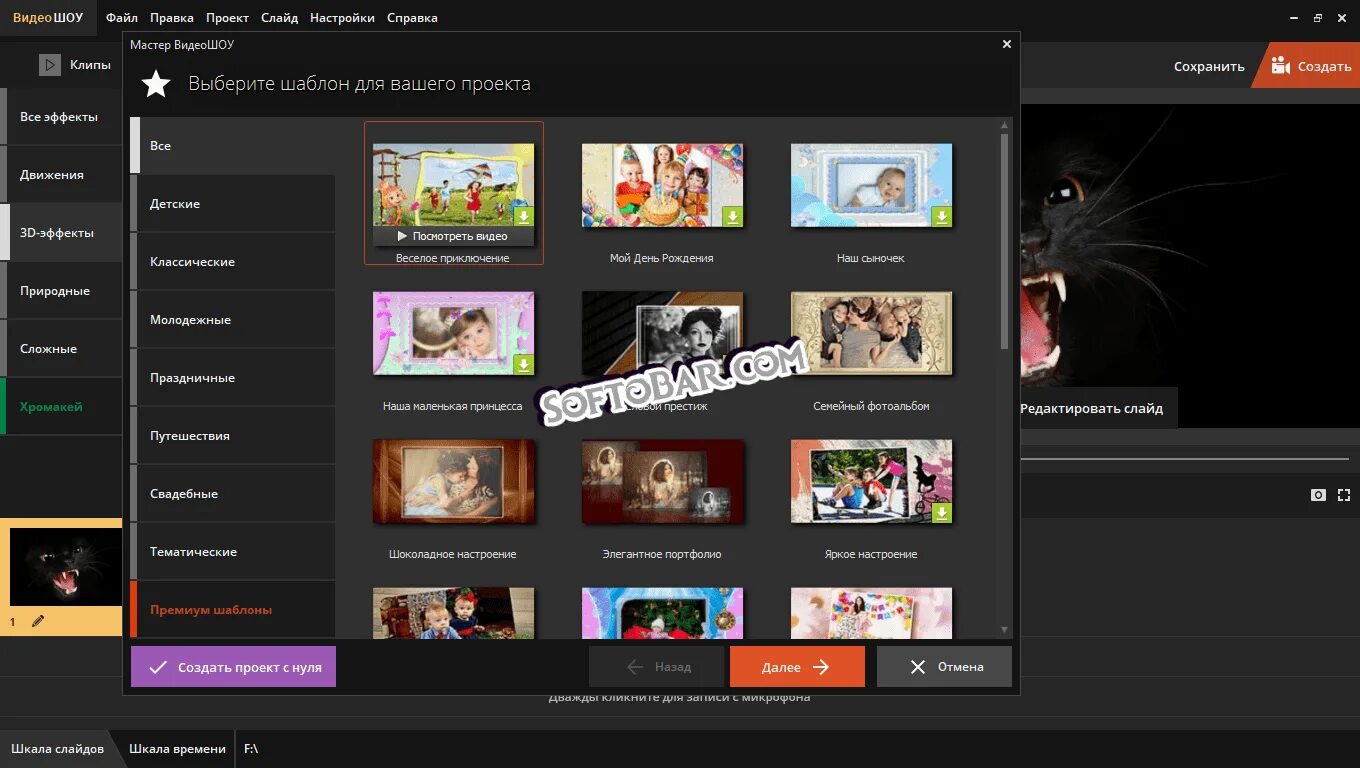
Task: Click the Назад button
Action: pos(656,667)
